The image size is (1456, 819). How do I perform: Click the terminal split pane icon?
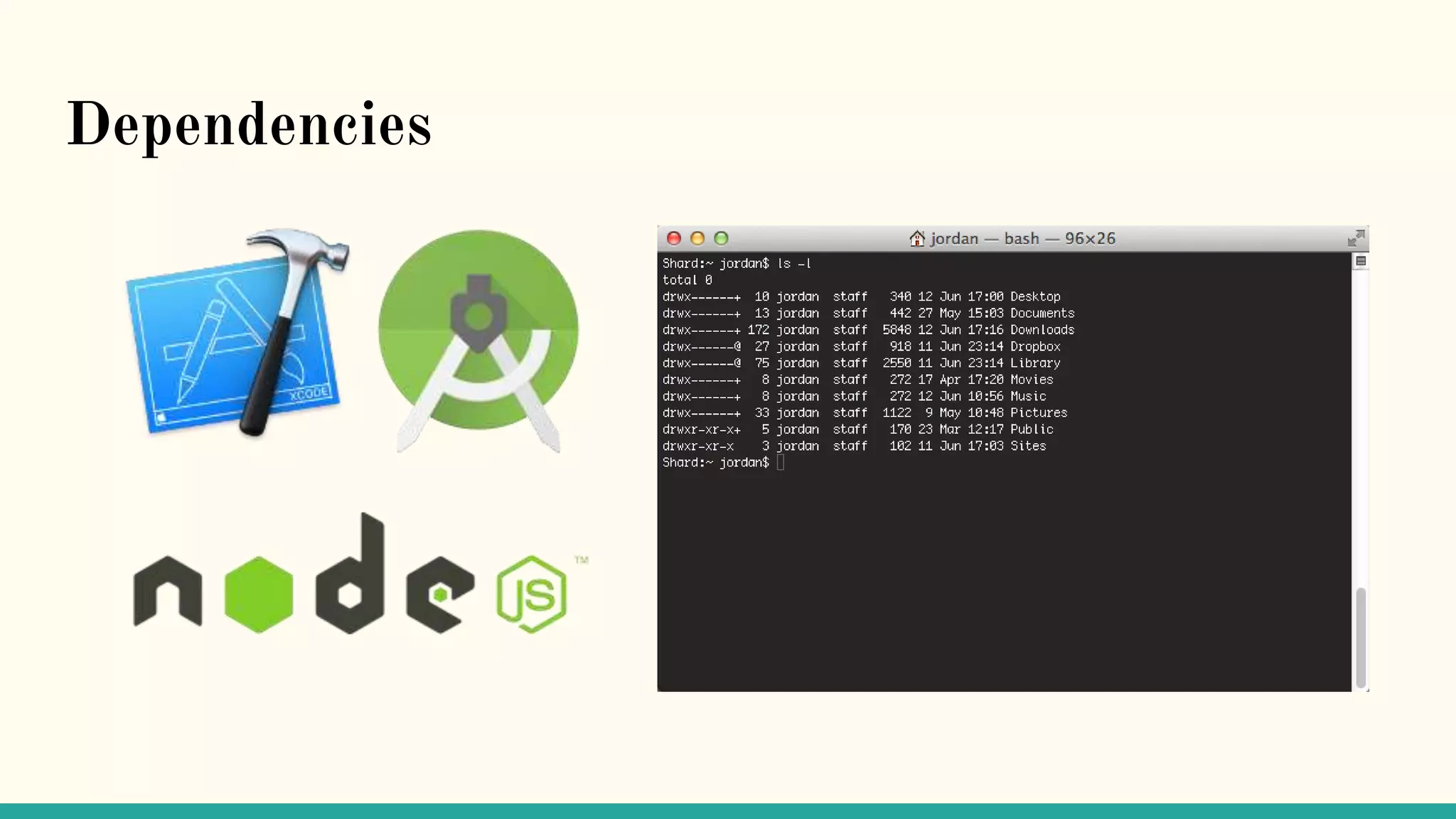pos(1361,261)
